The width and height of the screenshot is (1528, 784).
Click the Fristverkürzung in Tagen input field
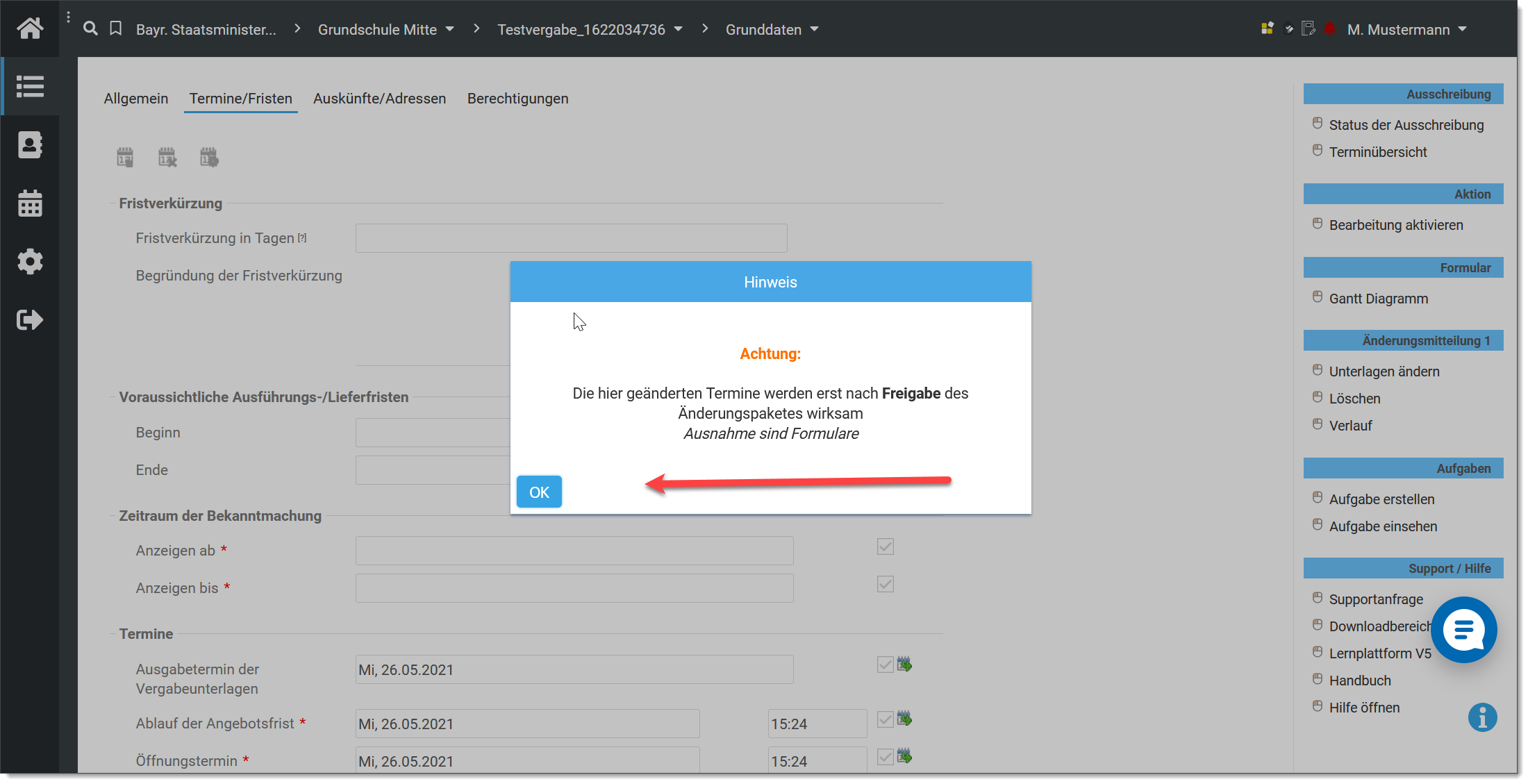pos(571,238)
